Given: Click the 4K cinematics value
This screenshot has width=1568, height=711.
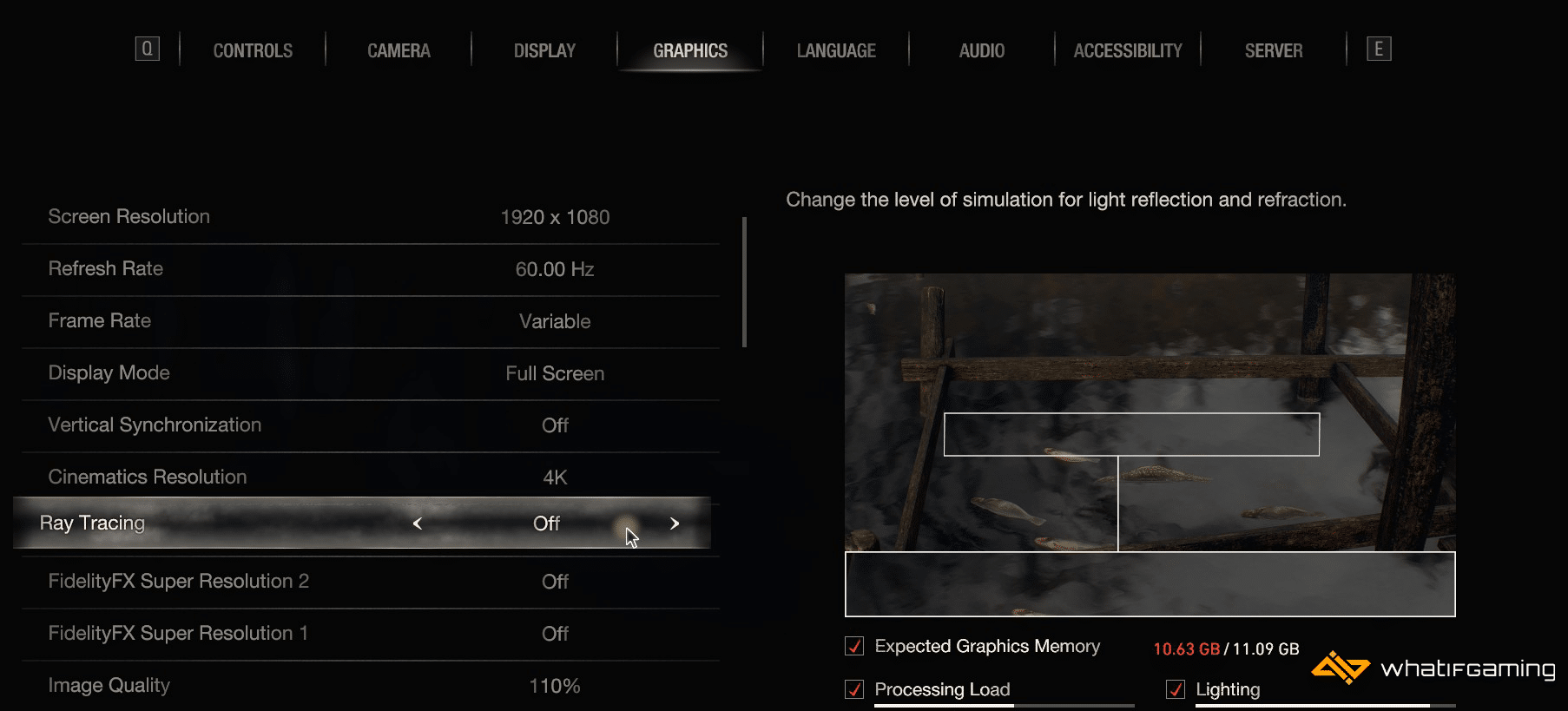Looking at the screenshot, I should tap(555, 477).
